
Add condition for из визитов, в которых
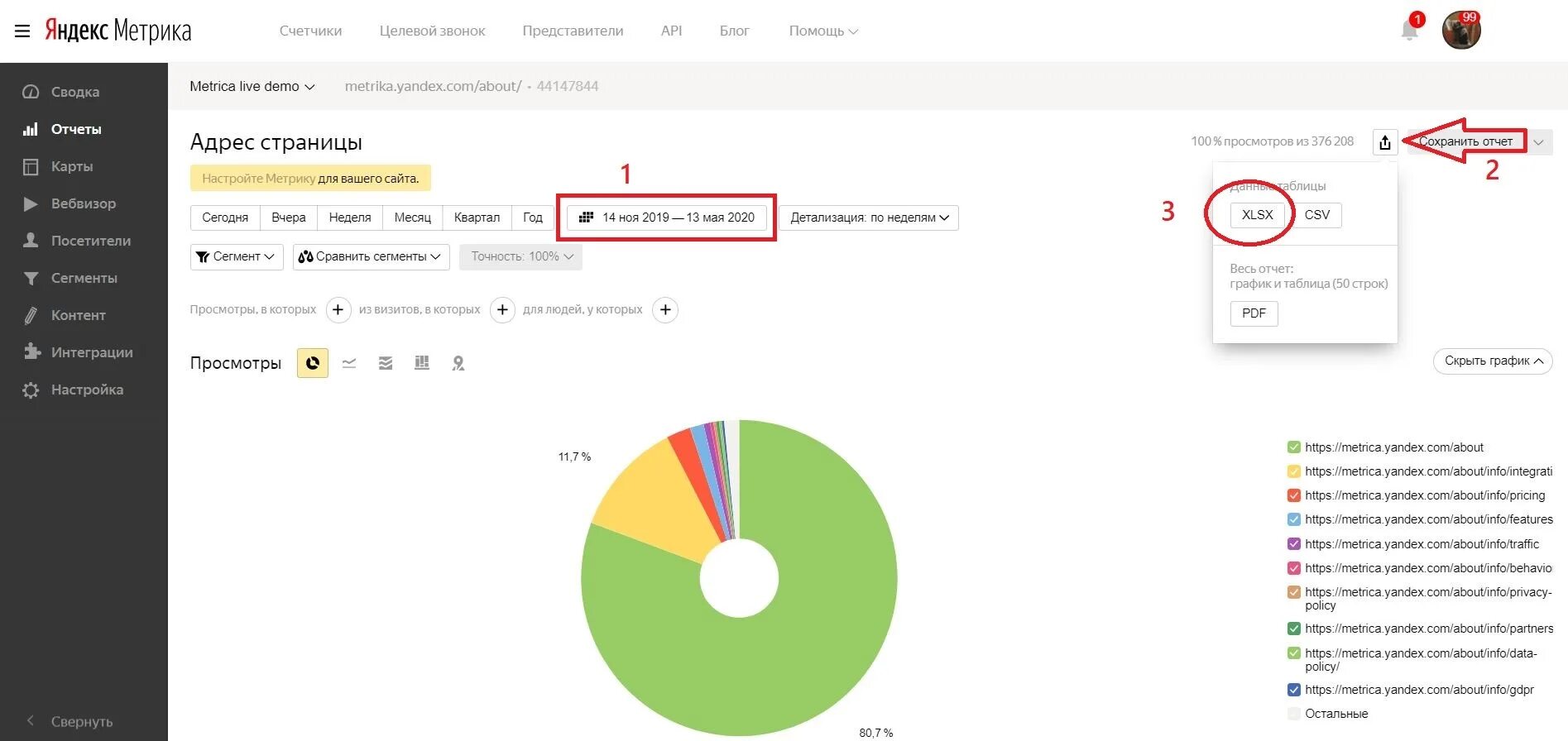pos(502,310)
